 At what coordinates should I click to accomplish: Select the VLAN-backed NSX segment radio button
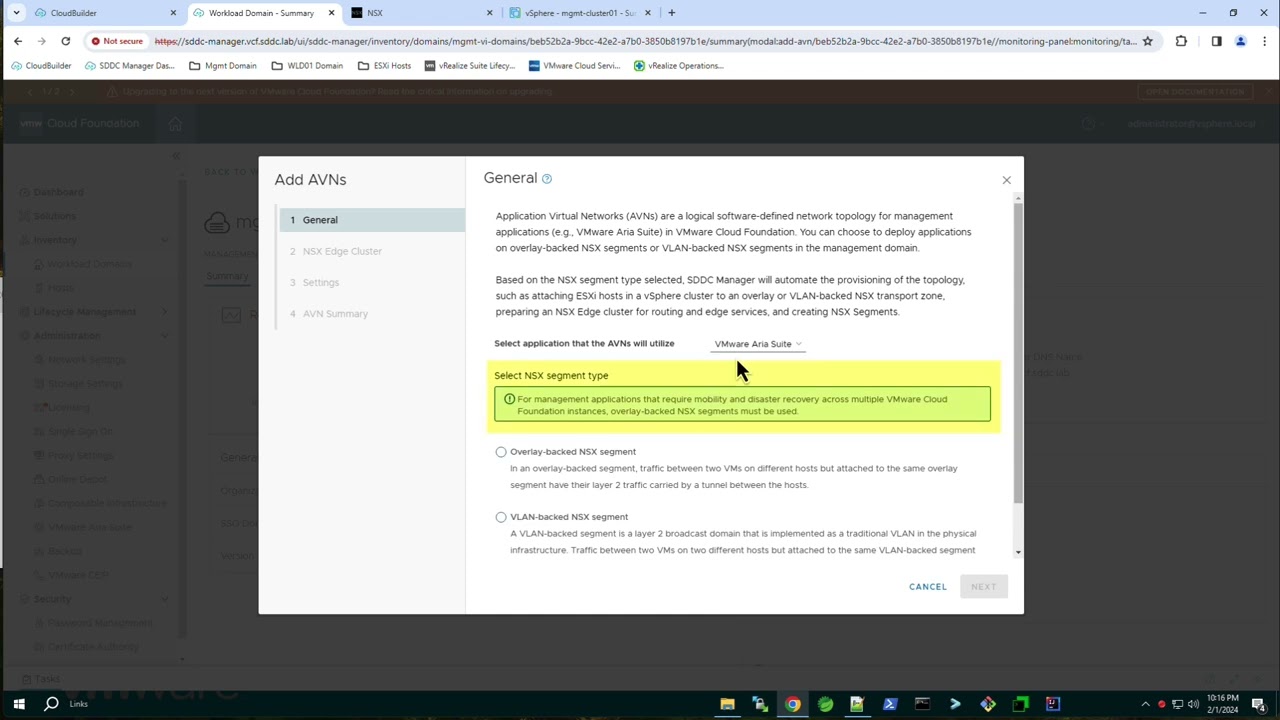coord(501,517)
